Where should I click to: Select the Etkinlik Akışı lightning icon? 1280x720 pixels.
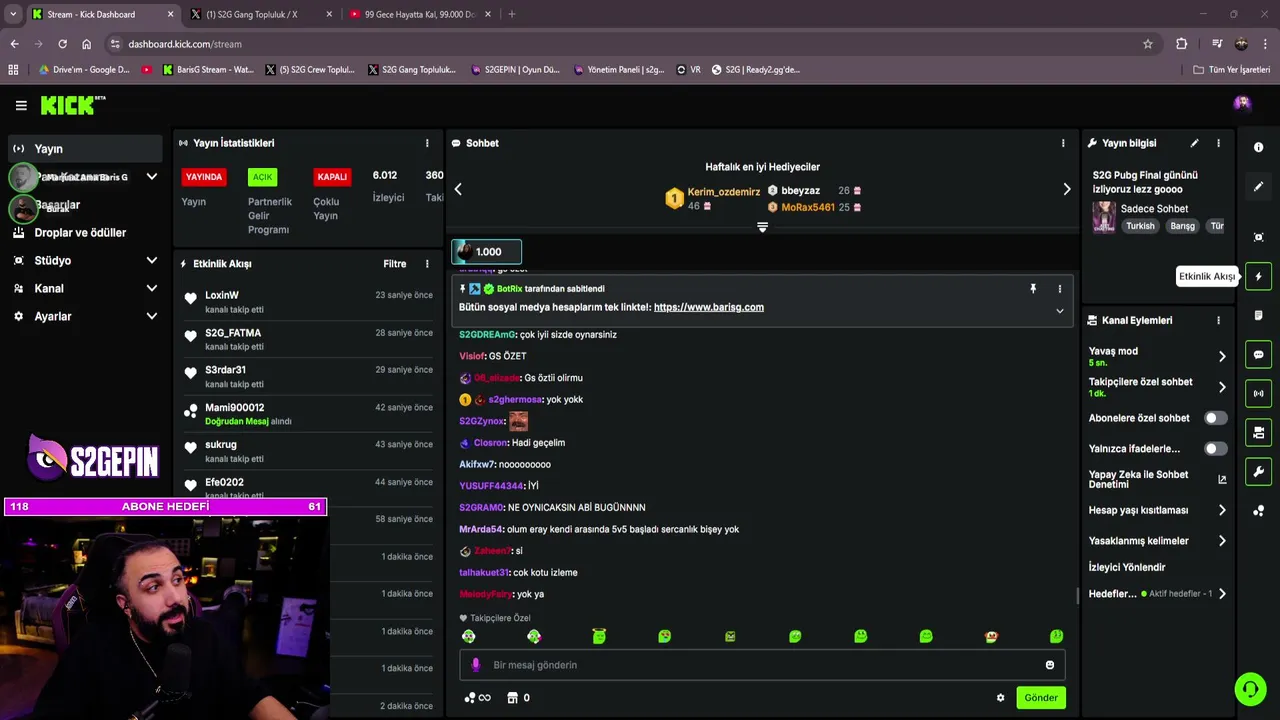coord(1258,276)
